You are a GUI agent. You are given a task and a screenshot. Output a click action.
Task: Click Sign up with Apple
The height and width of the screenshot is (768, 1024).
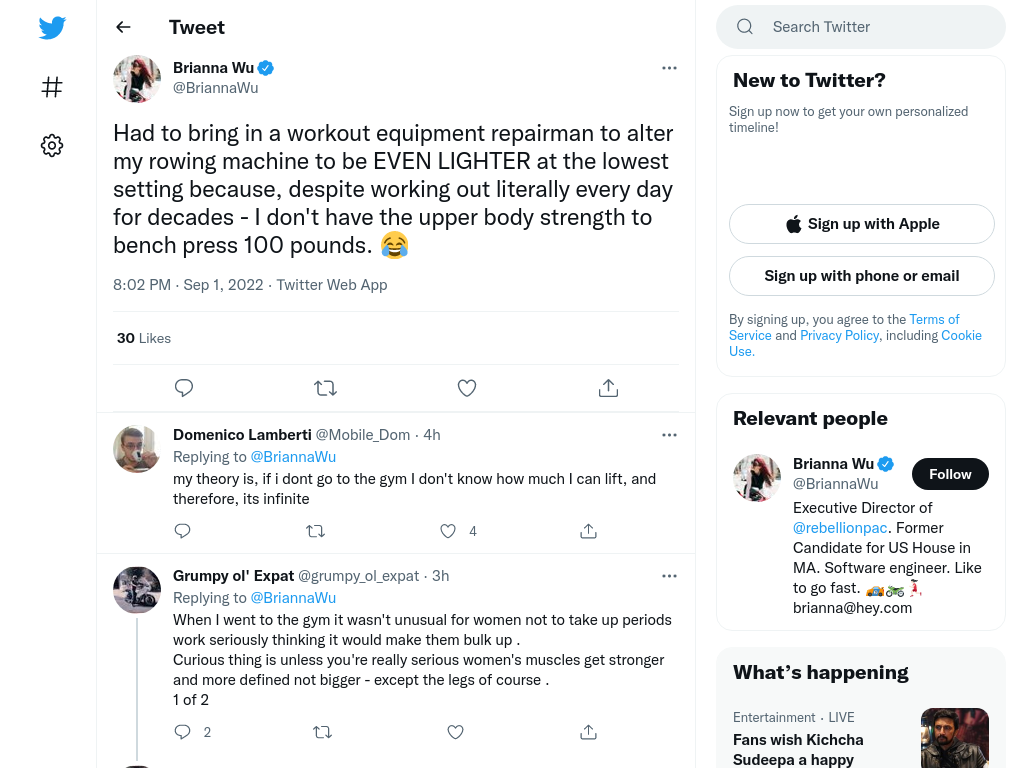point(861,224)
